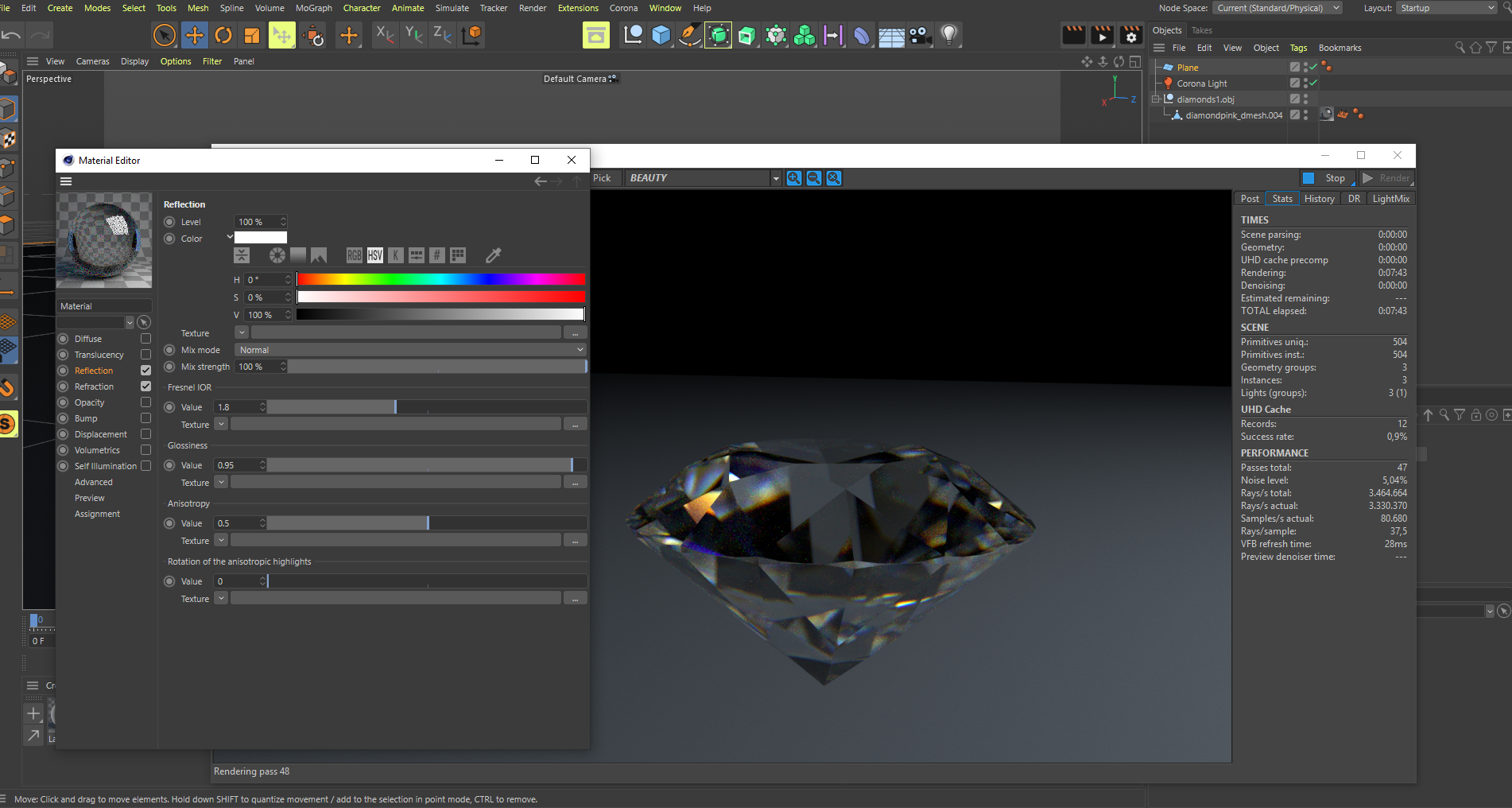Show the color swatches grid
The height and width of the screenshot is (808, 1512).
click(x=458, y=255)
